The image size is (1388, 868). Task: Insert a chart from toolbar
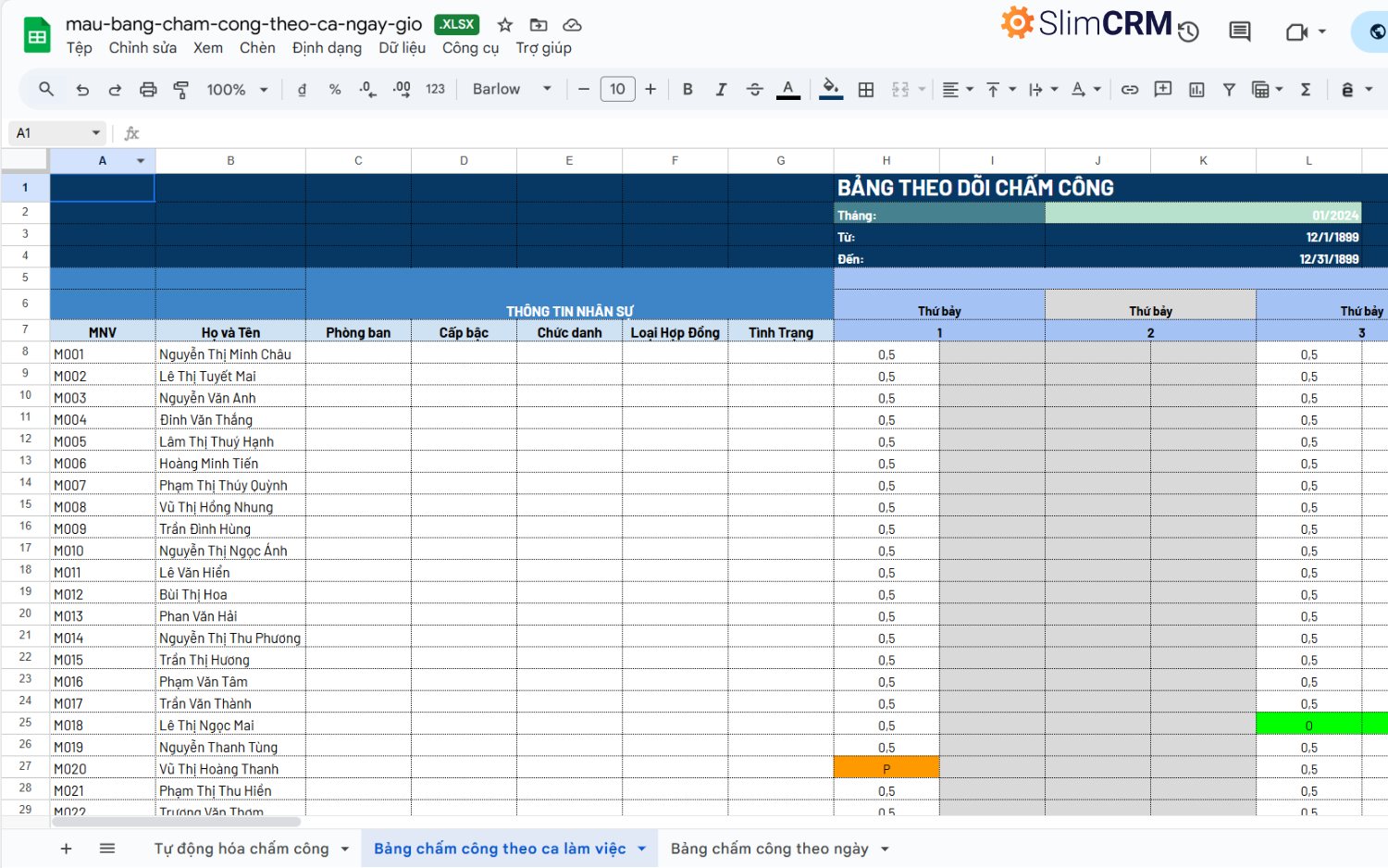[1196, 90]
